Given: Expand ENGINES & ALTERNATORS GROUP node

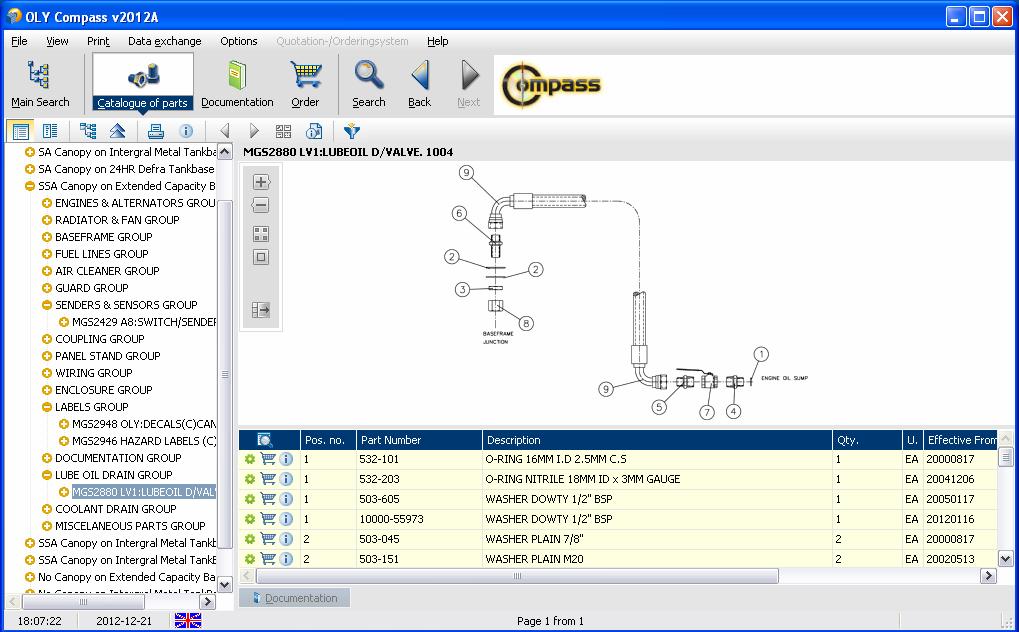Looking at the screenshot, I should click(47, 203).
